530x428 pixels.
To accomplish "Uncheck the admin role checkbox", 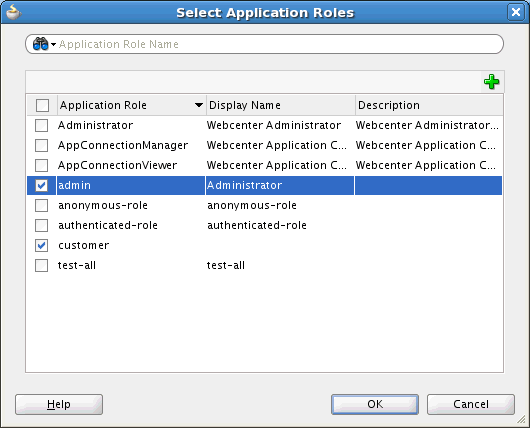I will (42, 185).
